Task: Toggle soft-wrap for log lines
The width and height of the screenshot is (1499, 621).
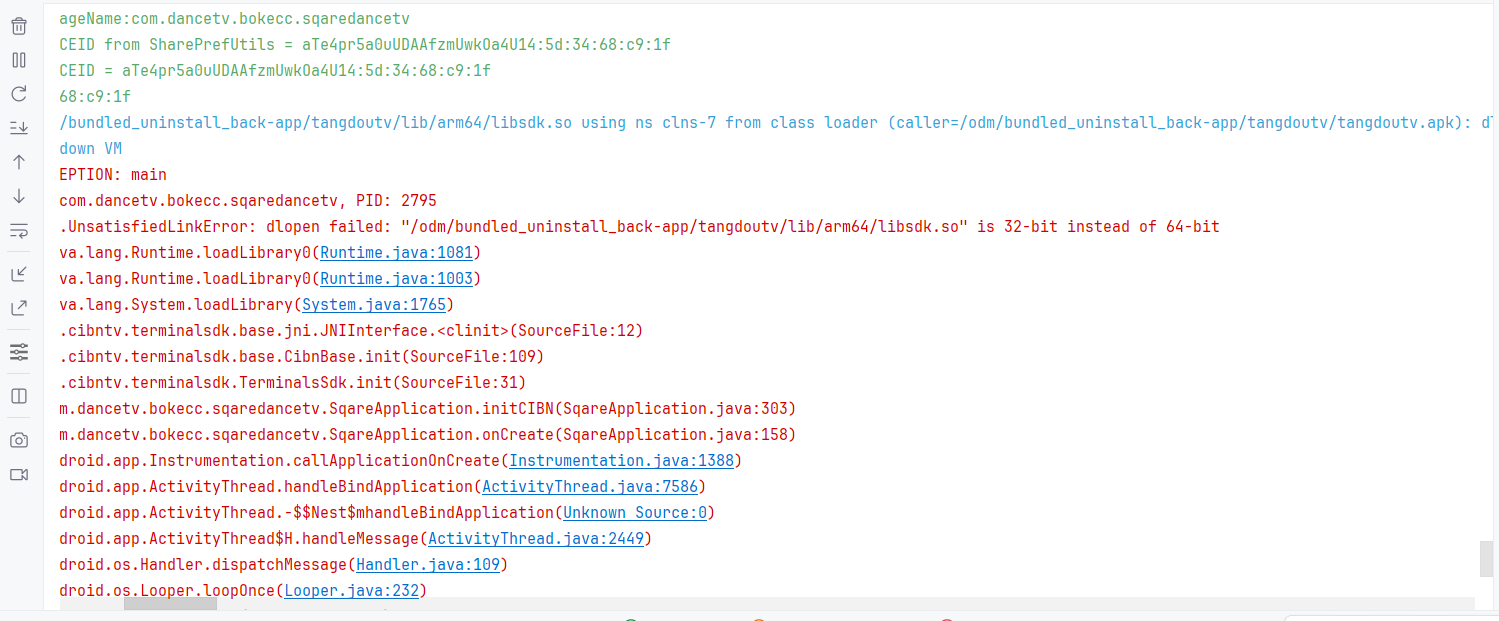Action: click(x=18, y=231)
